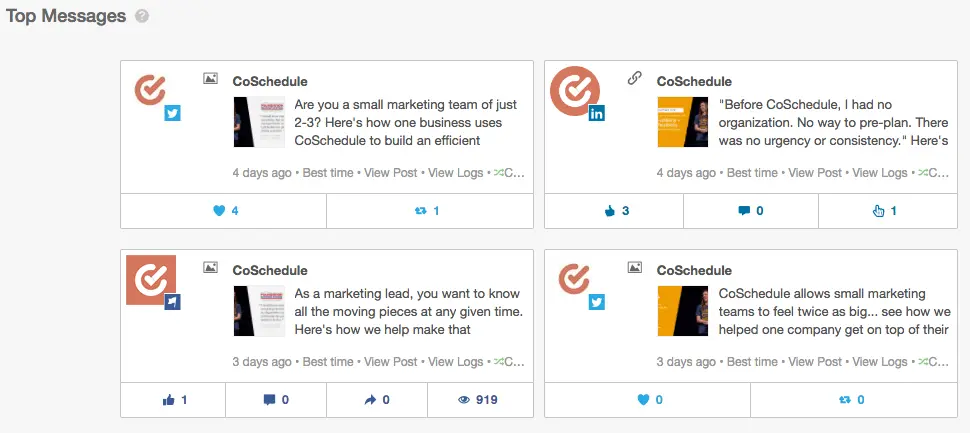Image resolution: width=970 pixels, height=433 pixels.
Task: Click the LinkedIn thumbs-up count showing 3
Action: tap(617, 211)
